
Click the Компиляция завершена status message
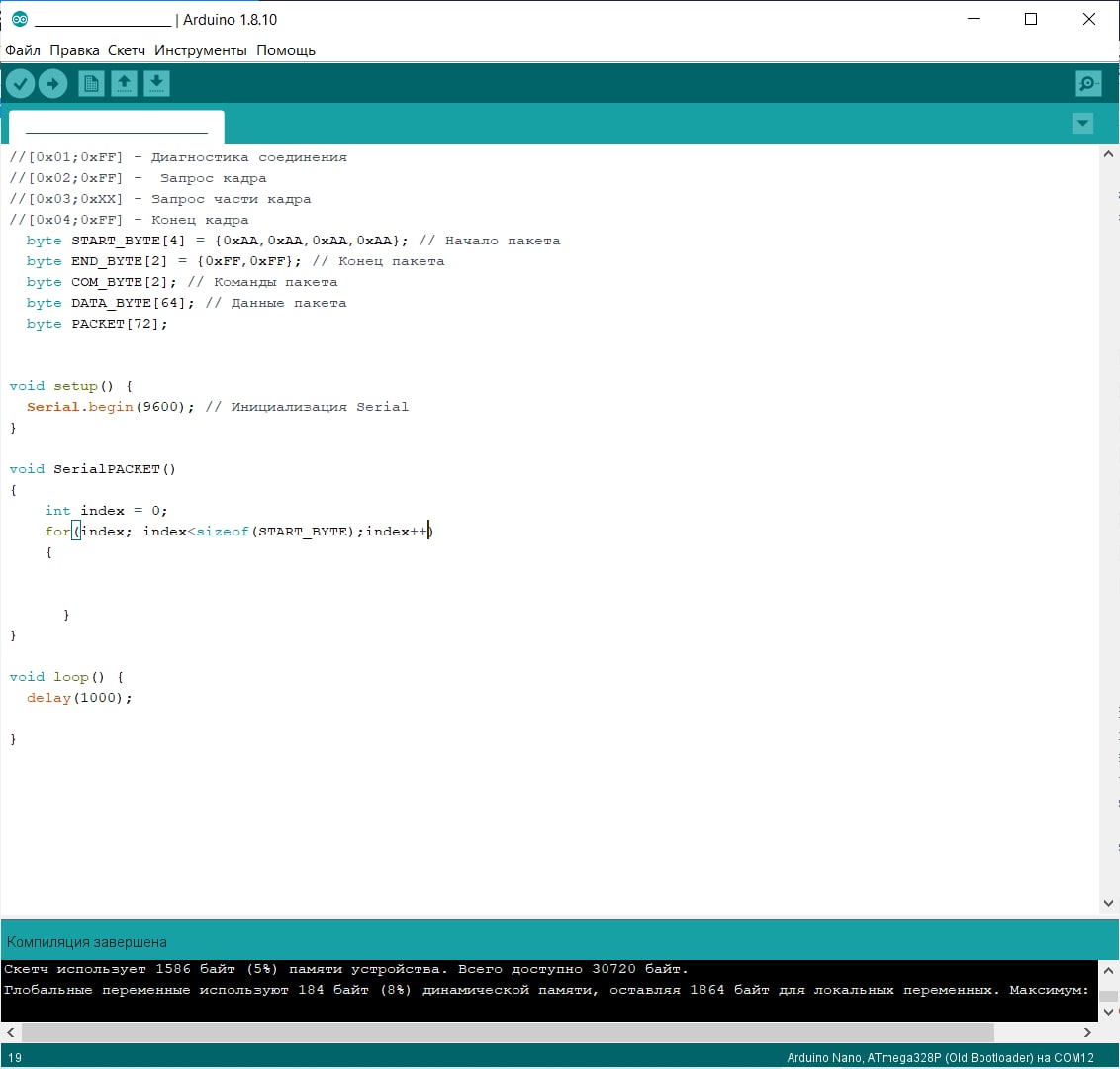point(86,942)
